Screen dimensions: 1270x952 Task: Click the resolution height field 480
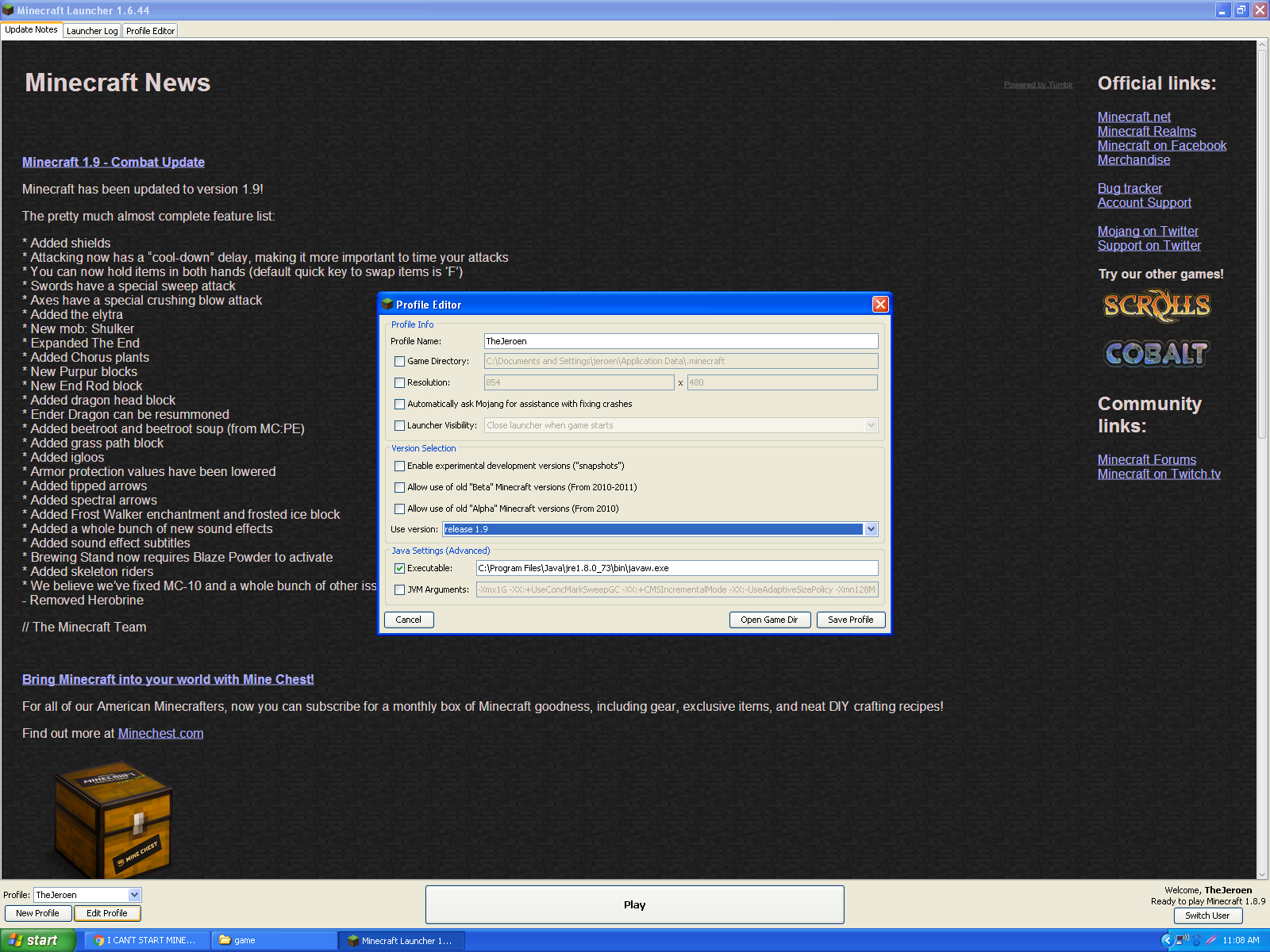click(783, 382)
